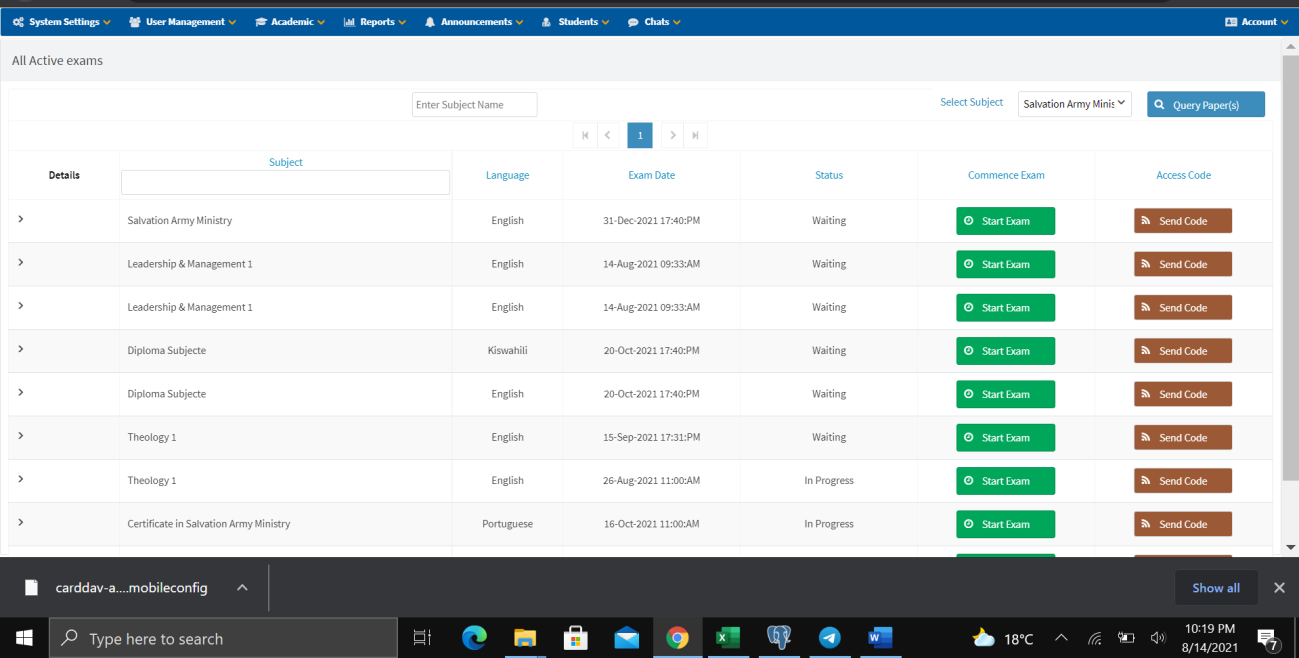Viewport: 1299px width, 658px height.
Task: Open the Academic menu
Action: tap(289, 20)
